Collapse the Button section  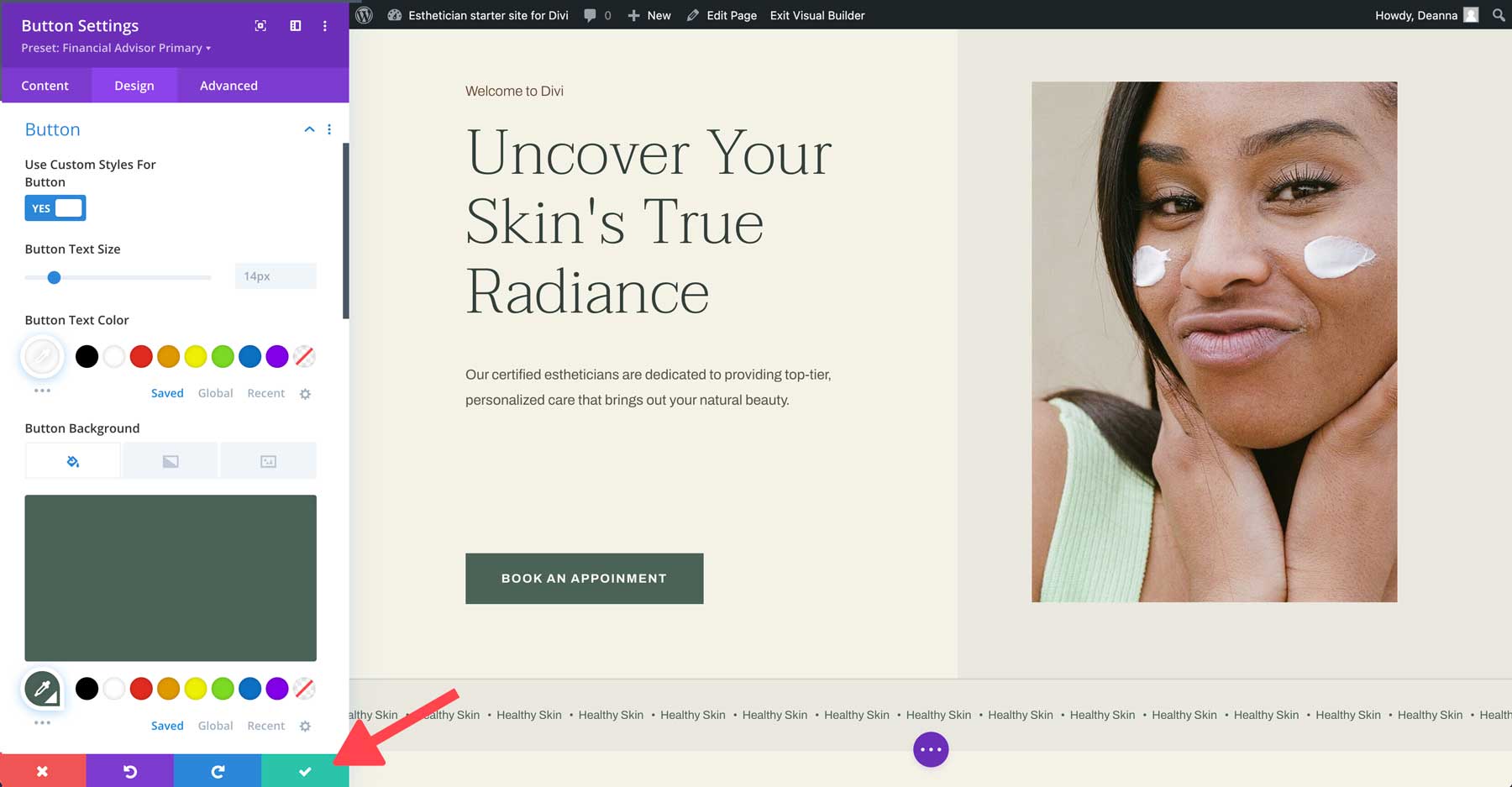(x=309, y=129)
